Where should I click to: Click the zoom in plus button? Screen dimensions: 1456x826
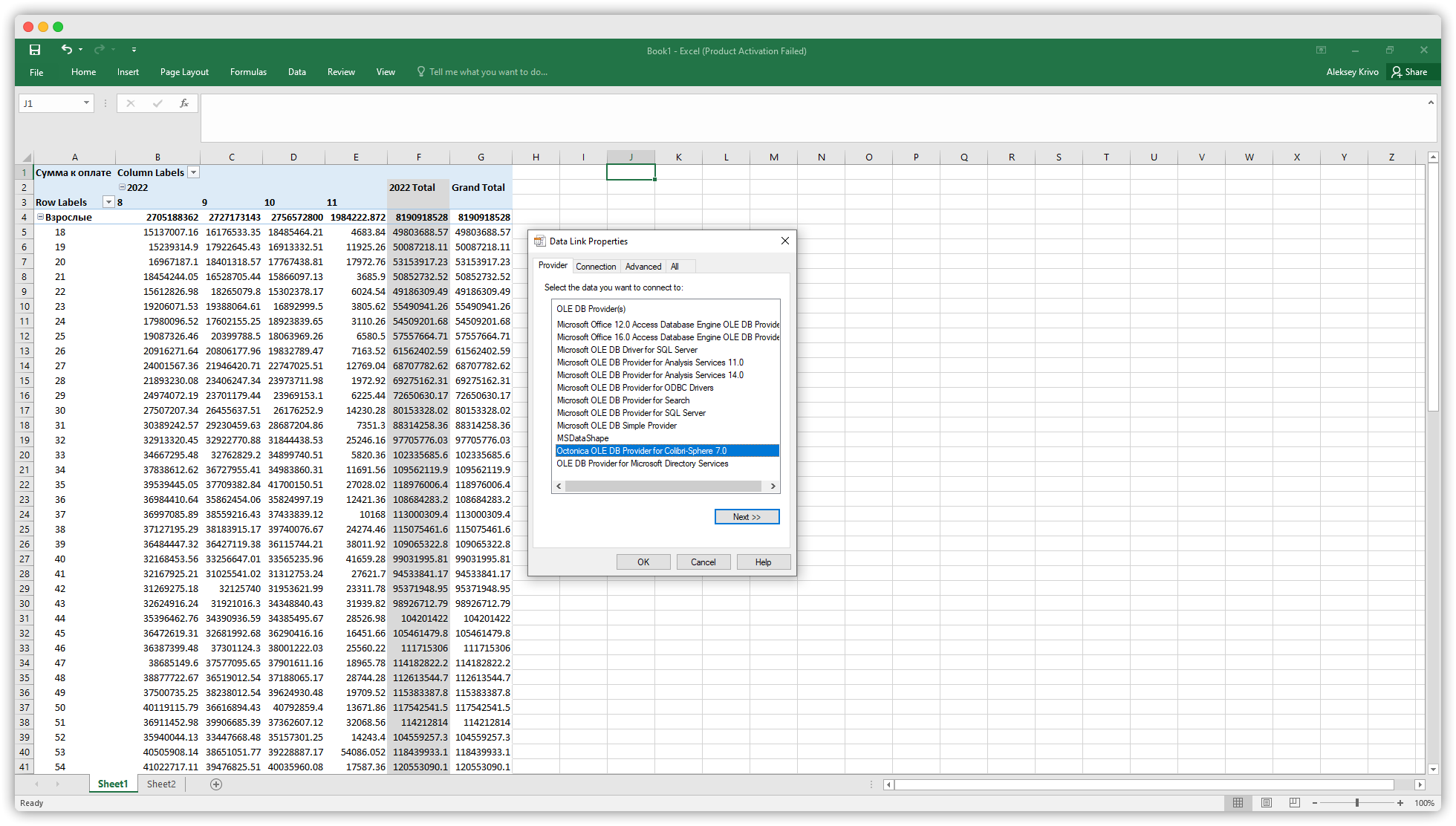click(x=1400, y=803)
